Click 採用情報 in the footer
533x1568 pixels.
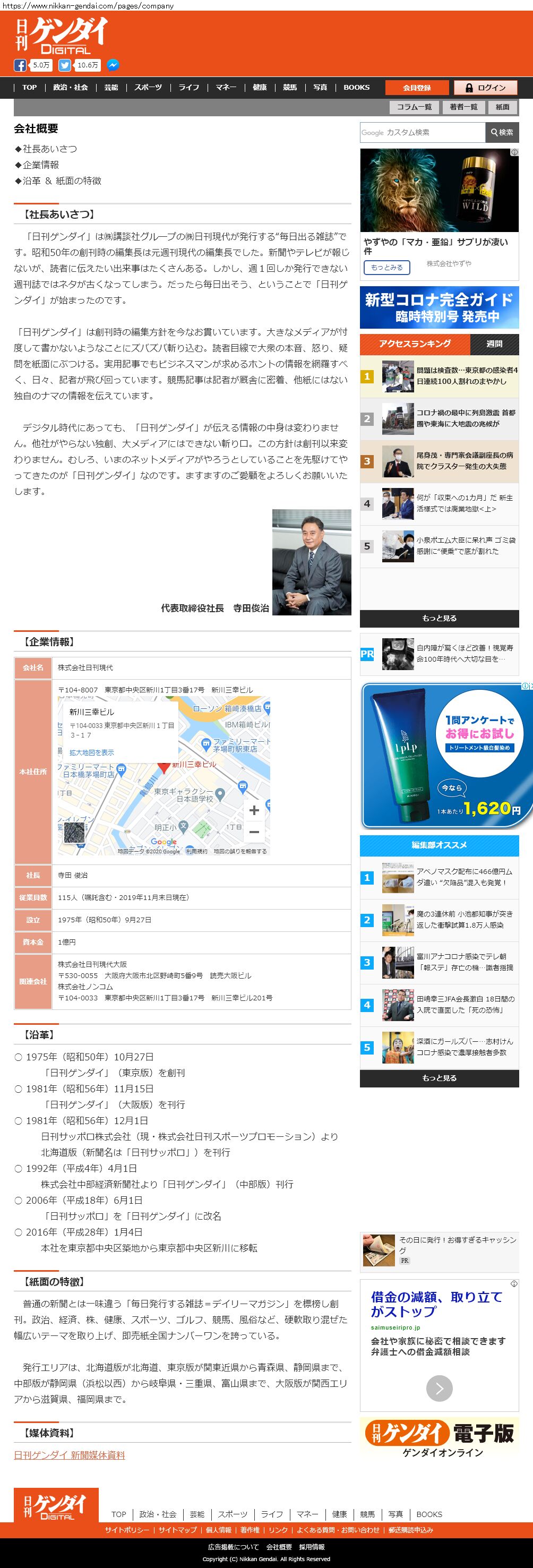312,1547
